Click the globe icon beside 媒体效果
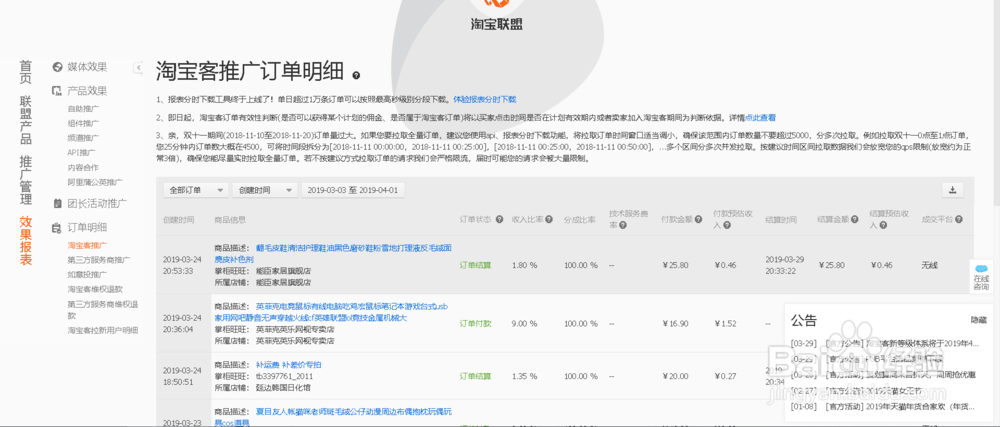This screenshot has width=1000, height=427. coord(57,67)
